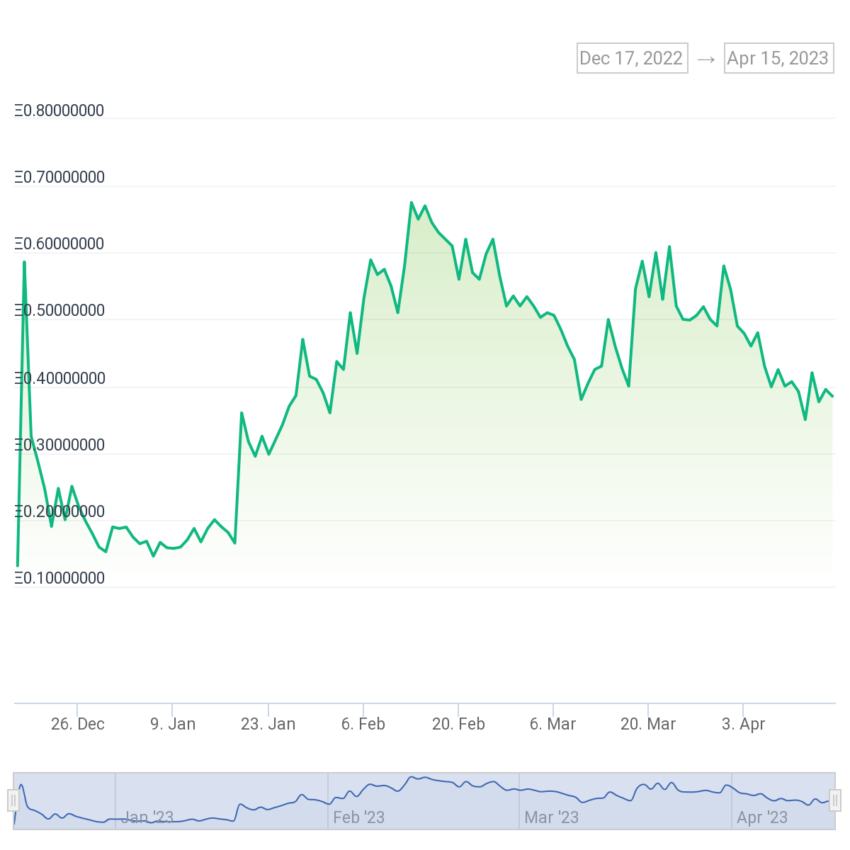The width and height of the screenshot is (850, 850).
Task: Click the arrow between the date fields
Action: pos(706,59)
